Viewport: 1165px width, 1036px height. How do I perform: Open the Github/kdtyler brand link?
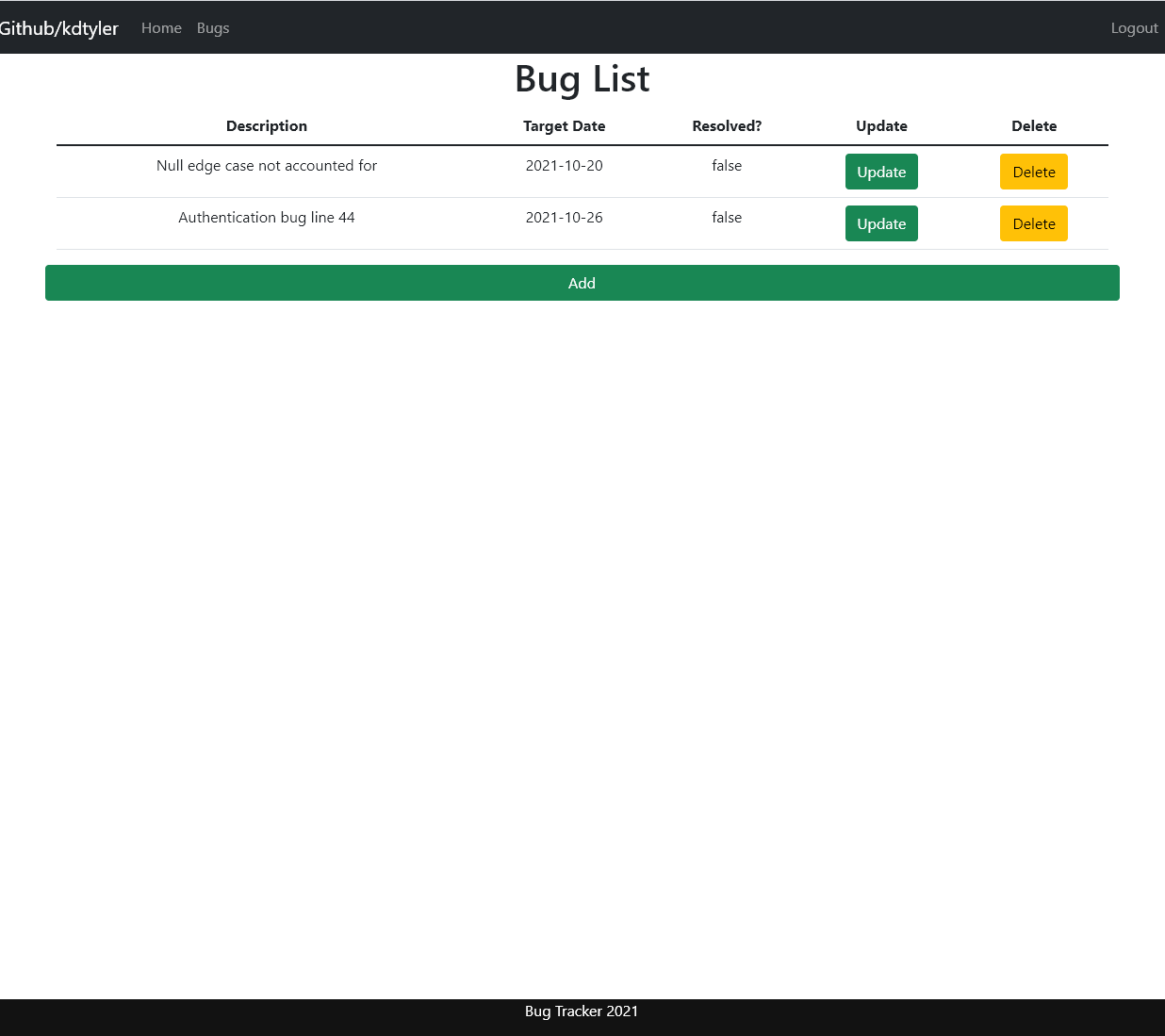(58, 28)
